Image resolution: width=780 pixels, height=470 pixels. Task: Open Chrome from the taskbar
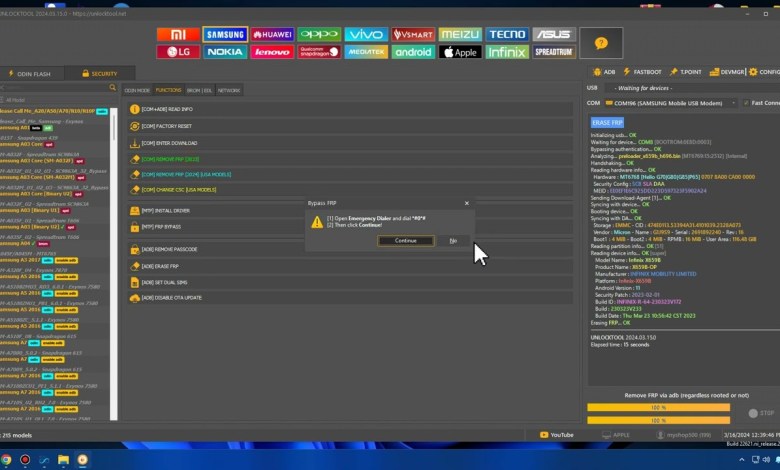pyautogui.click(x=6, y=460)
